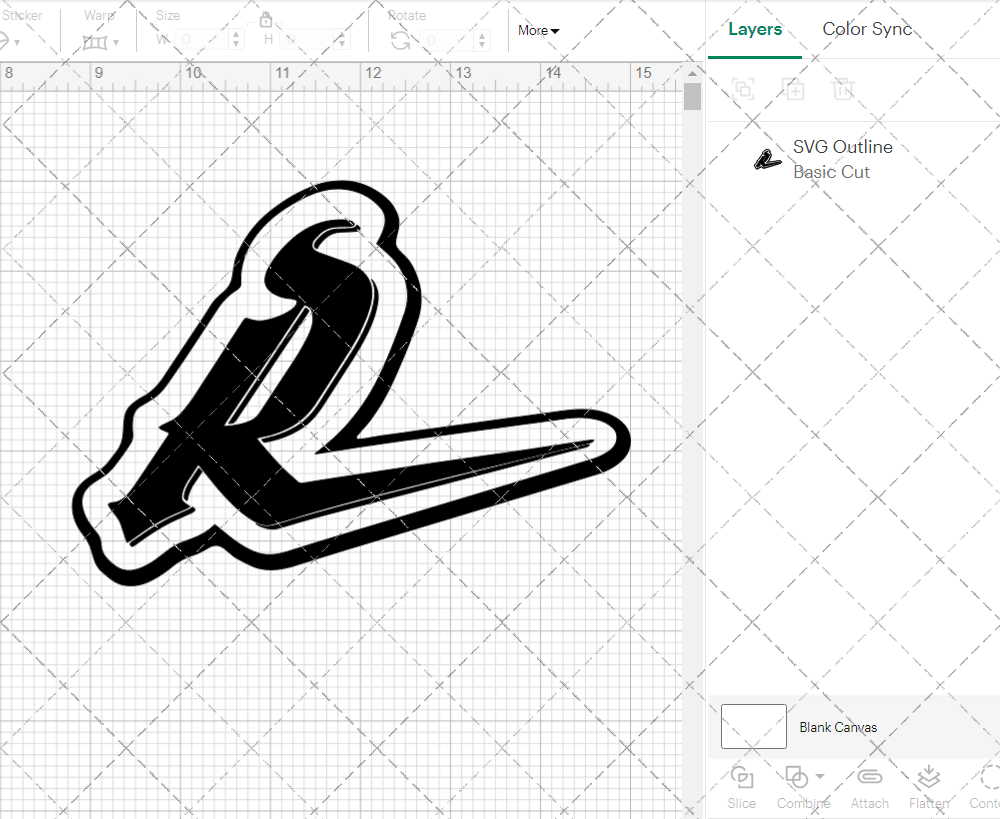
Task: Click the group layers icon
Action: tap(742, 89)
